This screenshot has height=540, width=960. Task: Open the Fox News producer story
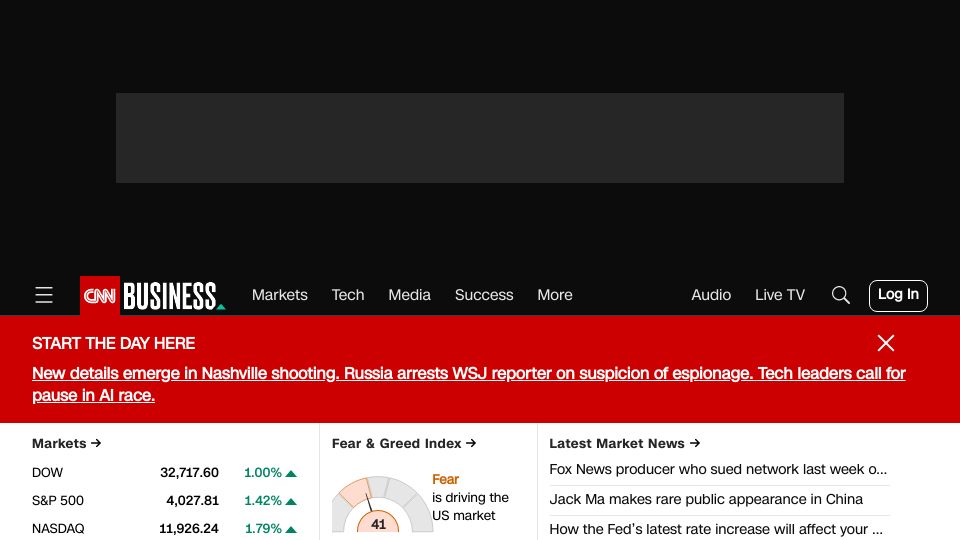[x=718, y=470]
